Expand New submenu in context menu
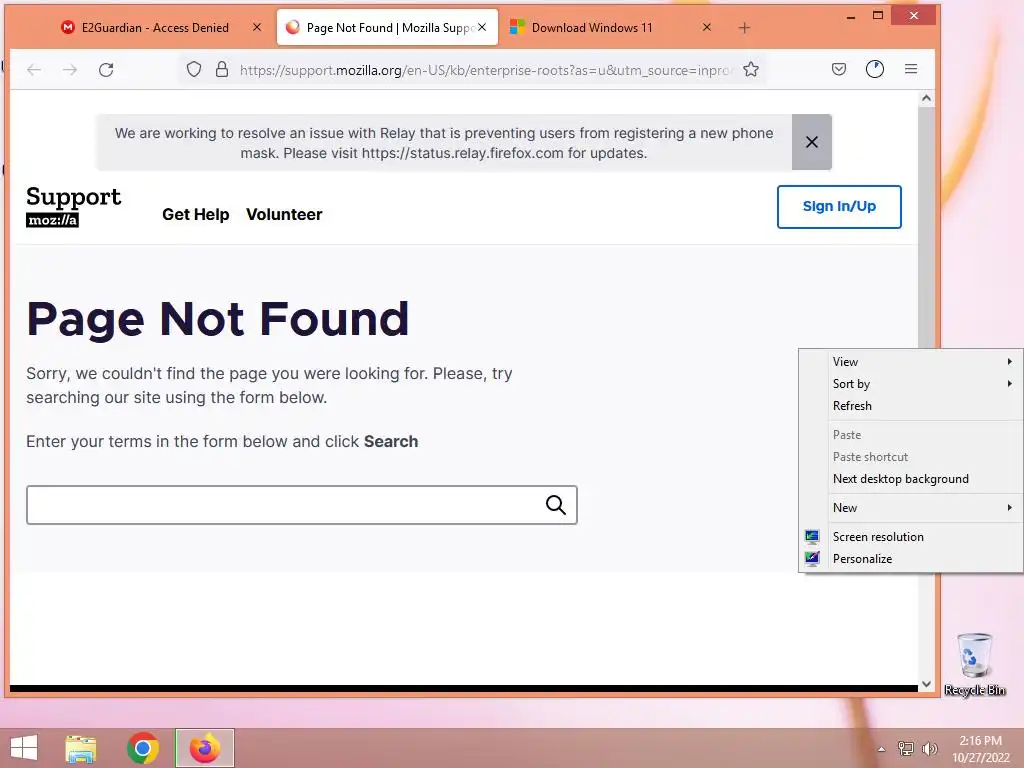This screenshot has width=1024, height=768. coord(910,508)
